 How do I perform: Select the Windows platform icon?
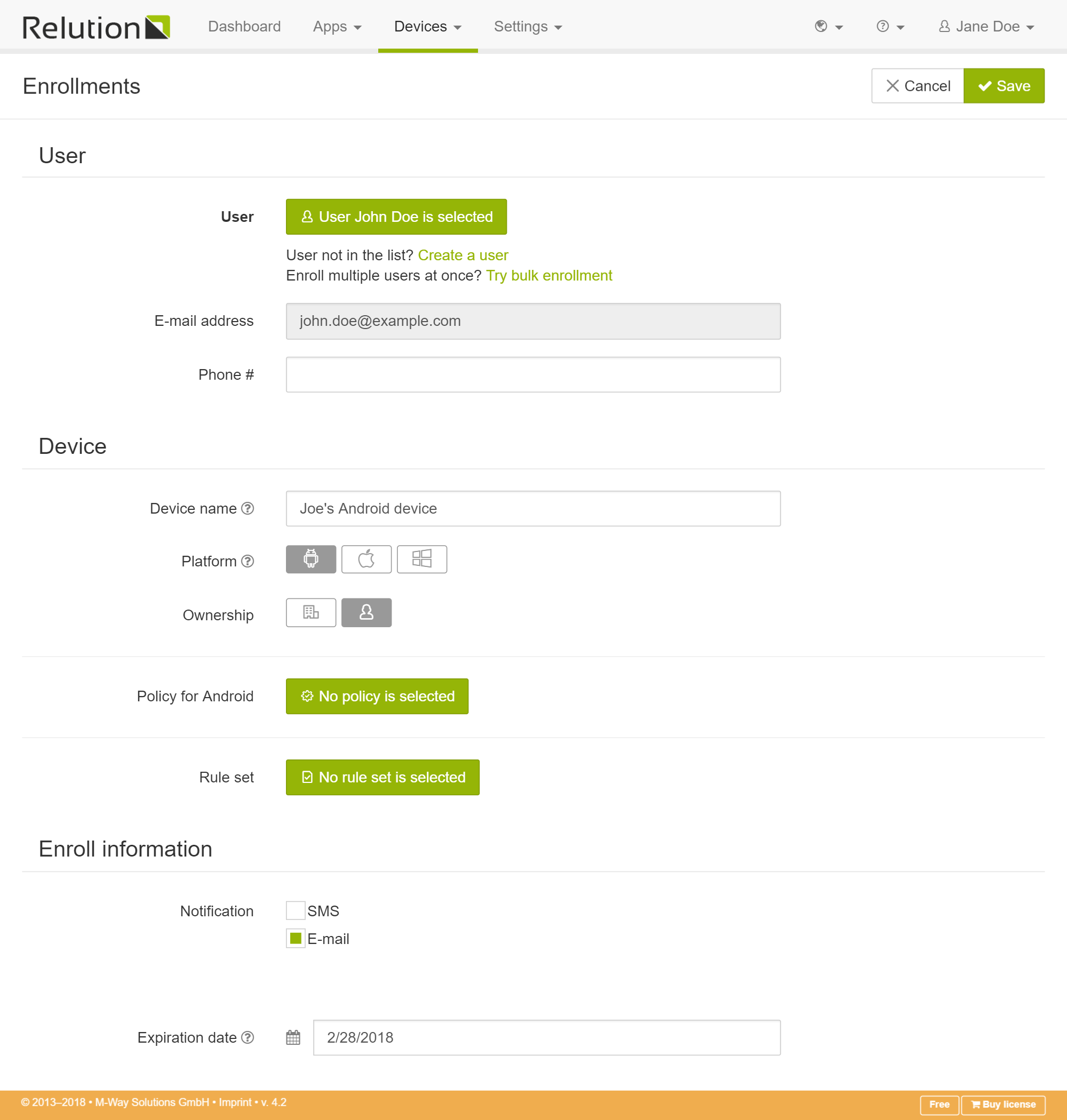coord(421,559)
